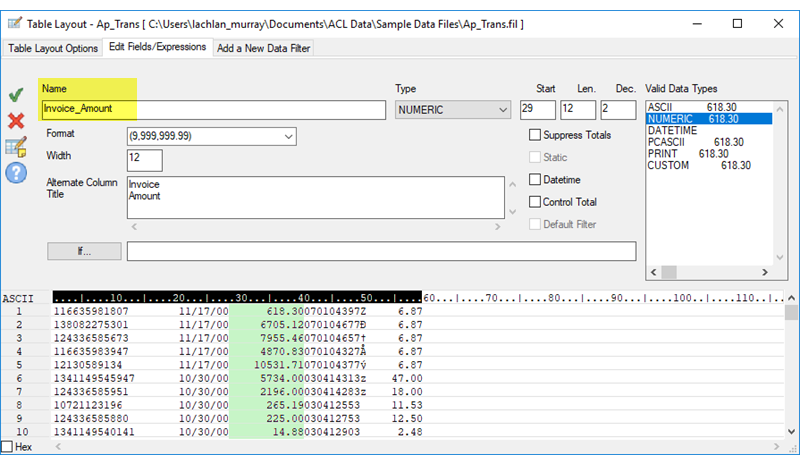Viewport: 800px width, 455px height.
Task: Click the Table Layout window title icon
Action: pyautogui.click(x=15, y=22)
